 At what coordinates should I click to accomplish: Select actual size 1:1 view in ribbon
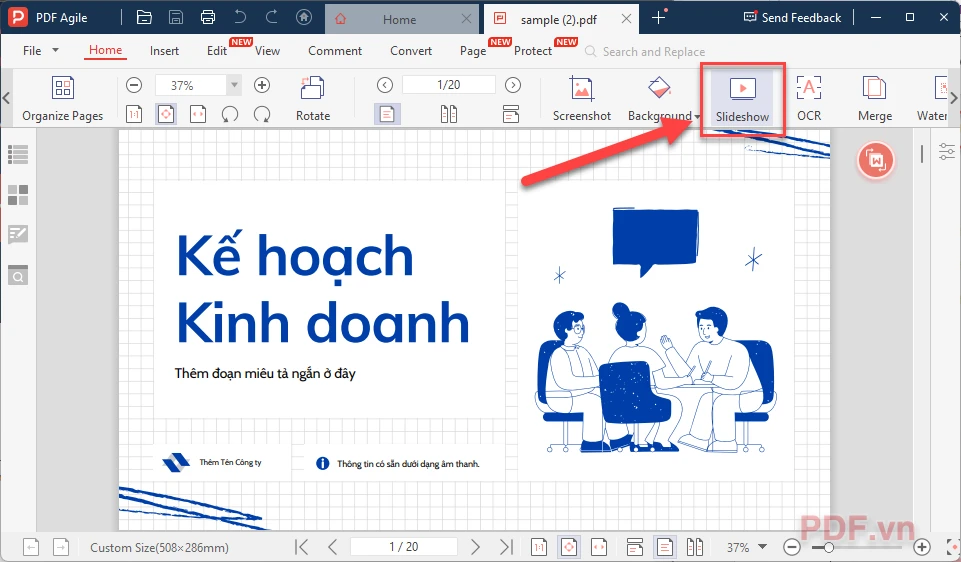(134, 114)
